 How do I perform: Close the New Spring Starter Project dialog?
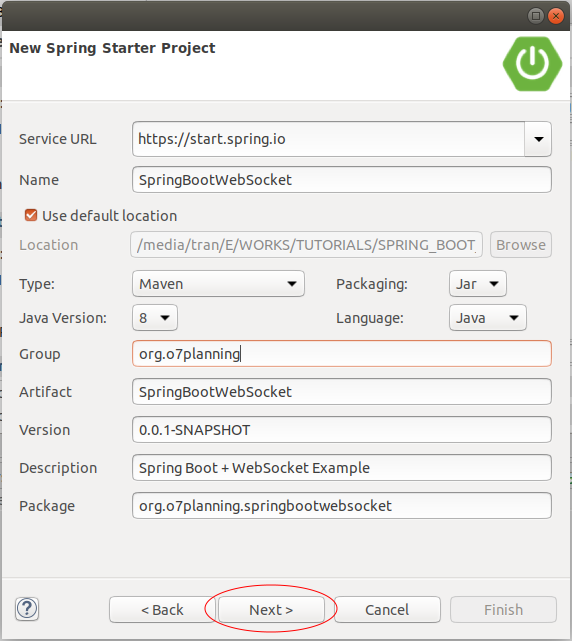coord(556,16)
